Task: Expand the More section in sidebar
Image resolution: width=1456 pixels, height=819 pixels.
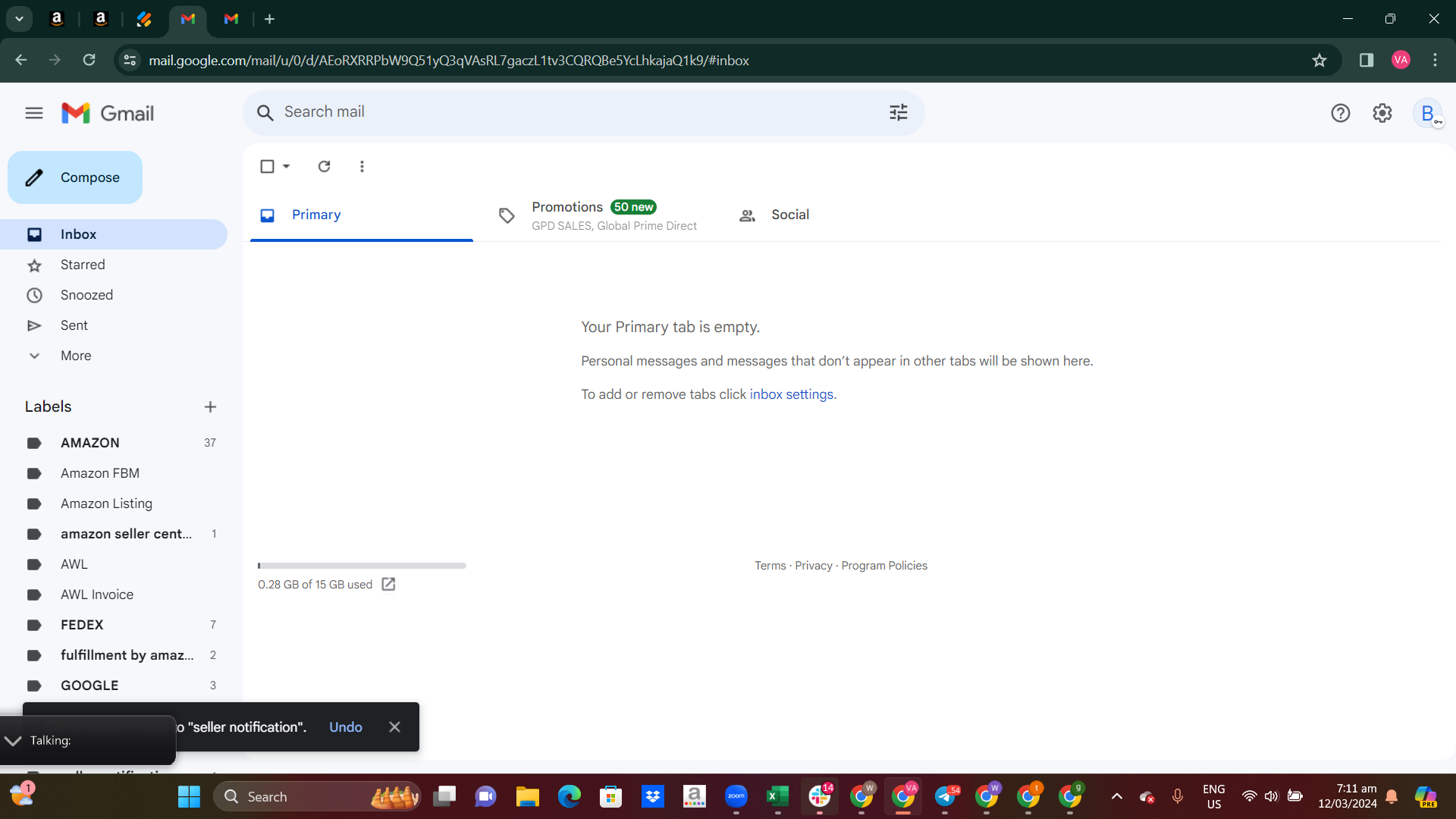Action: [76, 356]
